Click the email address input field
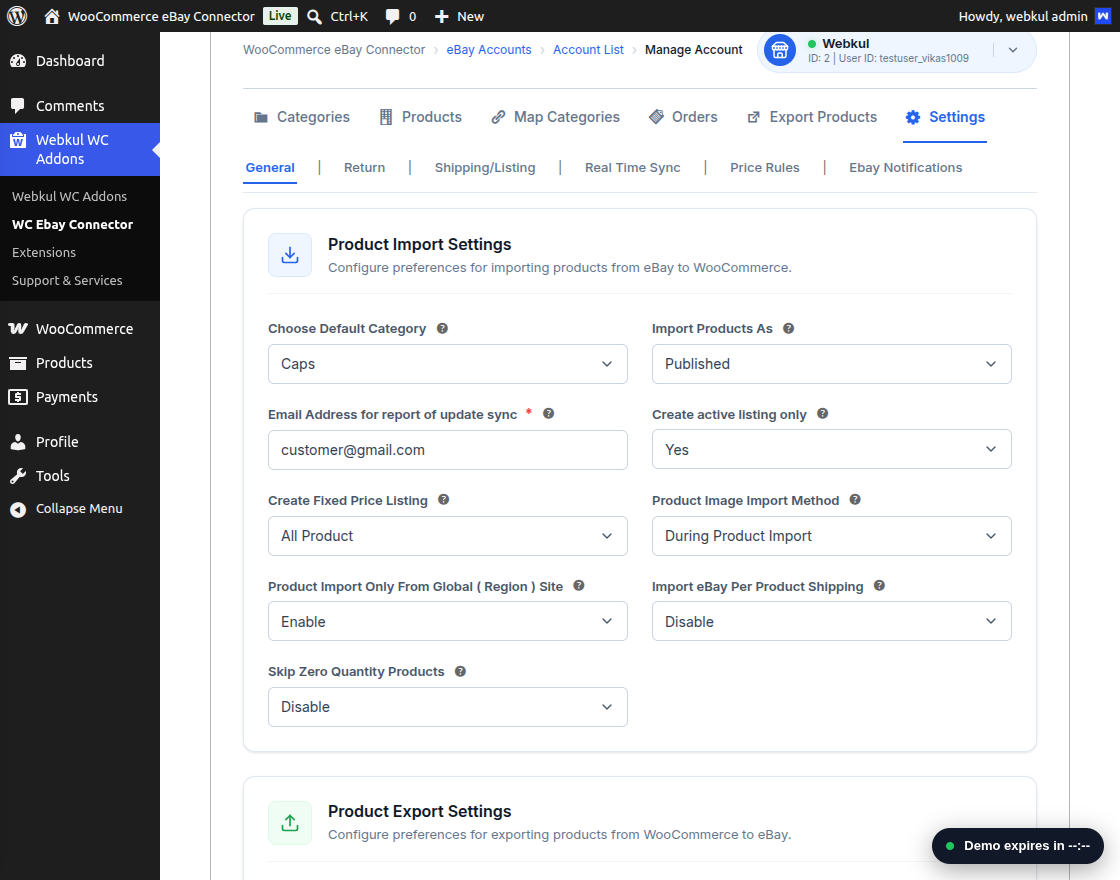The image size is (1120, 880). click(448, 450)
